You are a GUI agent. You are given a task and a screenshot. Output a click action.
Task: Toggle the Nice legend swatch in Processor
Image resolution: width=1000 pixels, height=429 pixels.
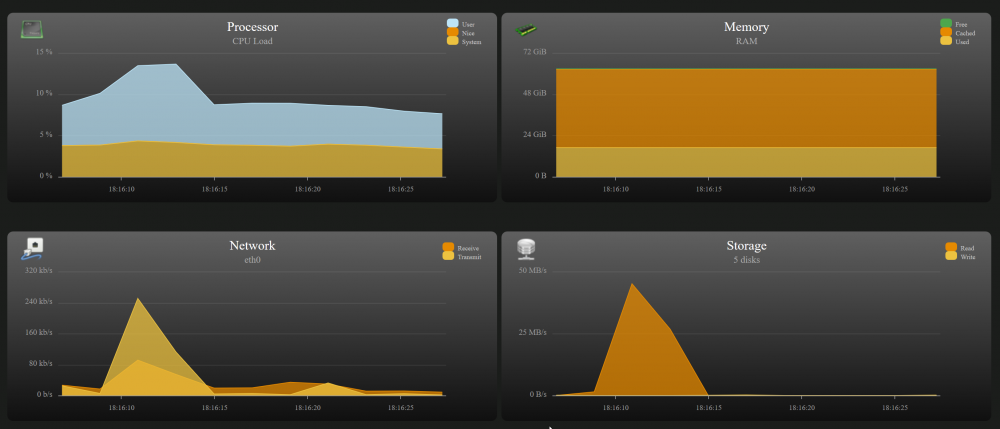(x=452, y=32)
